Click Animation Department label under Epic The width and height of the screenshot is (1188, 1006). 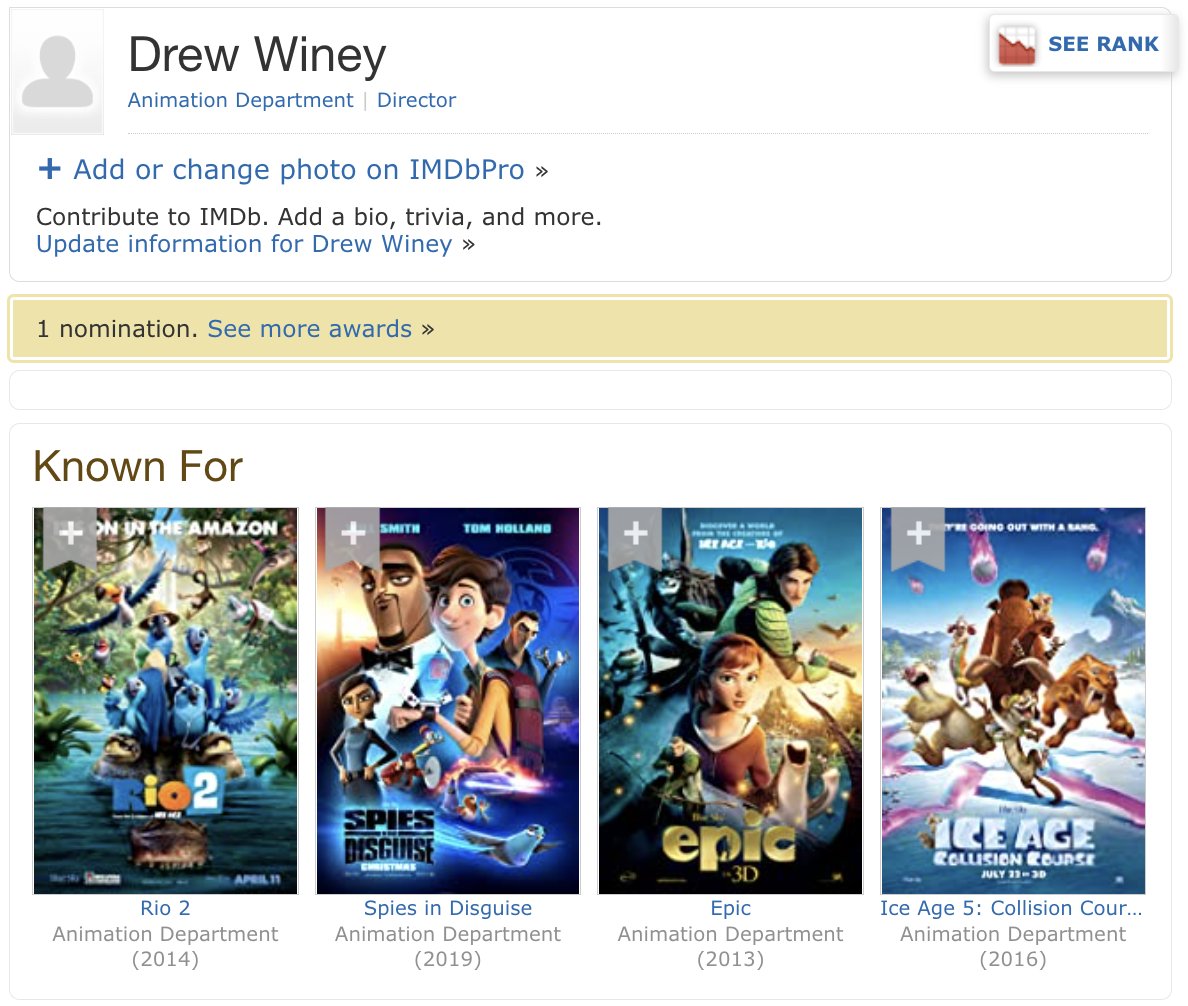tap(730, 934)
